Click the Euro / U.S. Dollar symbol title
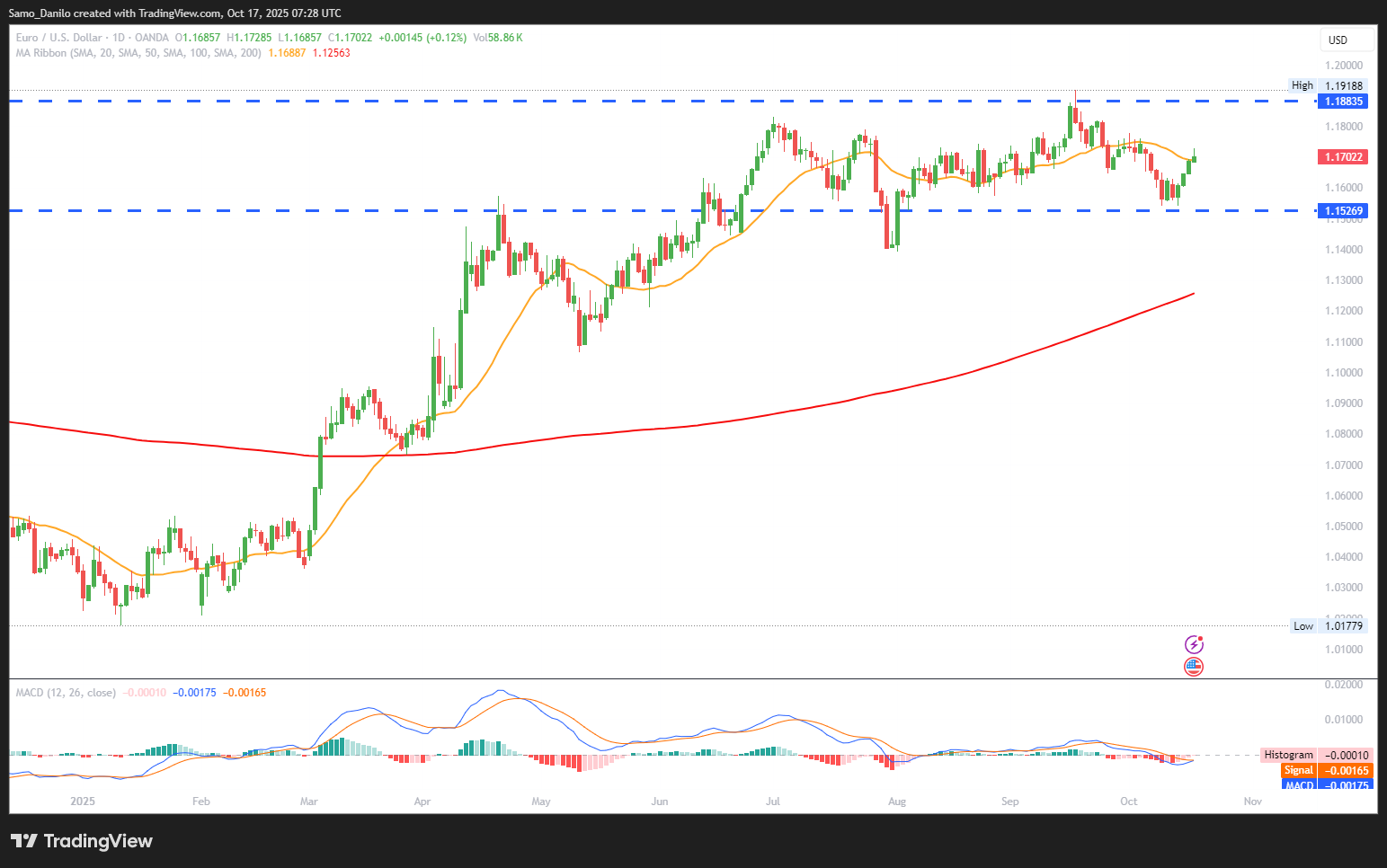 coord(59,38)
